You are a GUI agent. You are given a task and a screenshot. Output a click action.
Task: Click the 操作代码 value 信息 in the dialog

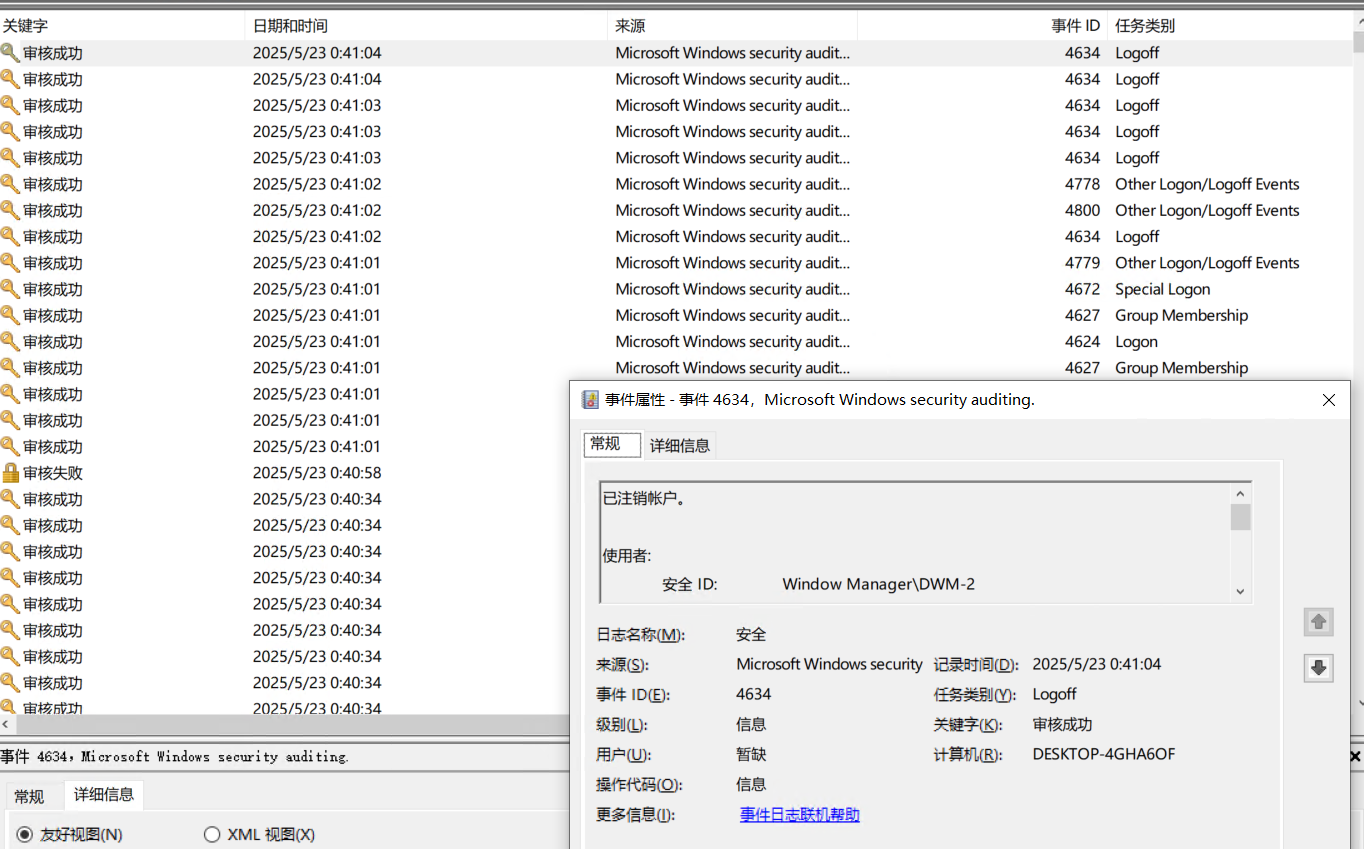[751, 784]
